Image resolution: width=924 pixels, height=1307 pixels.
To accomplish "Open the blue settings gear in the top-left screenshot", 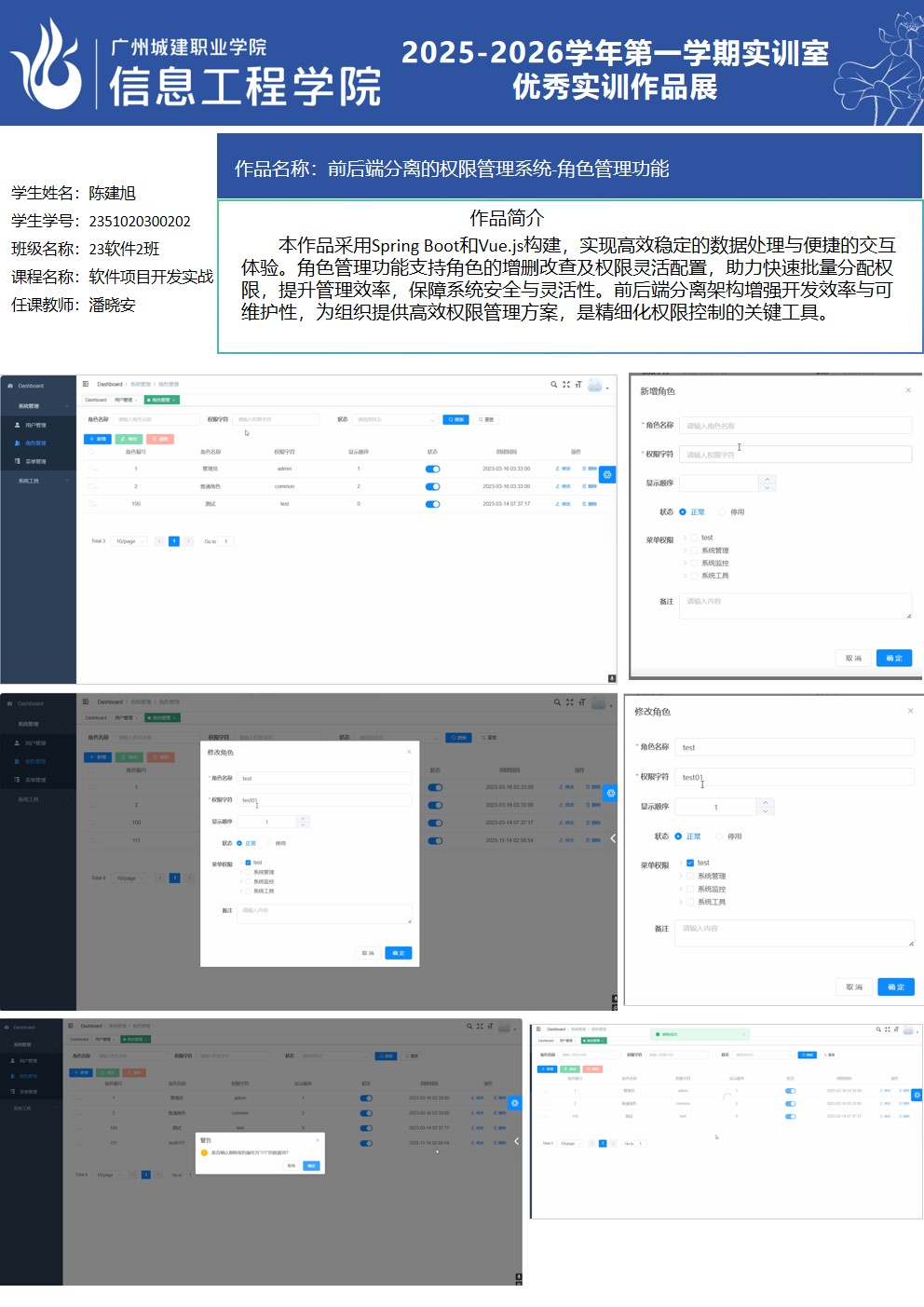I will (607, 474).
